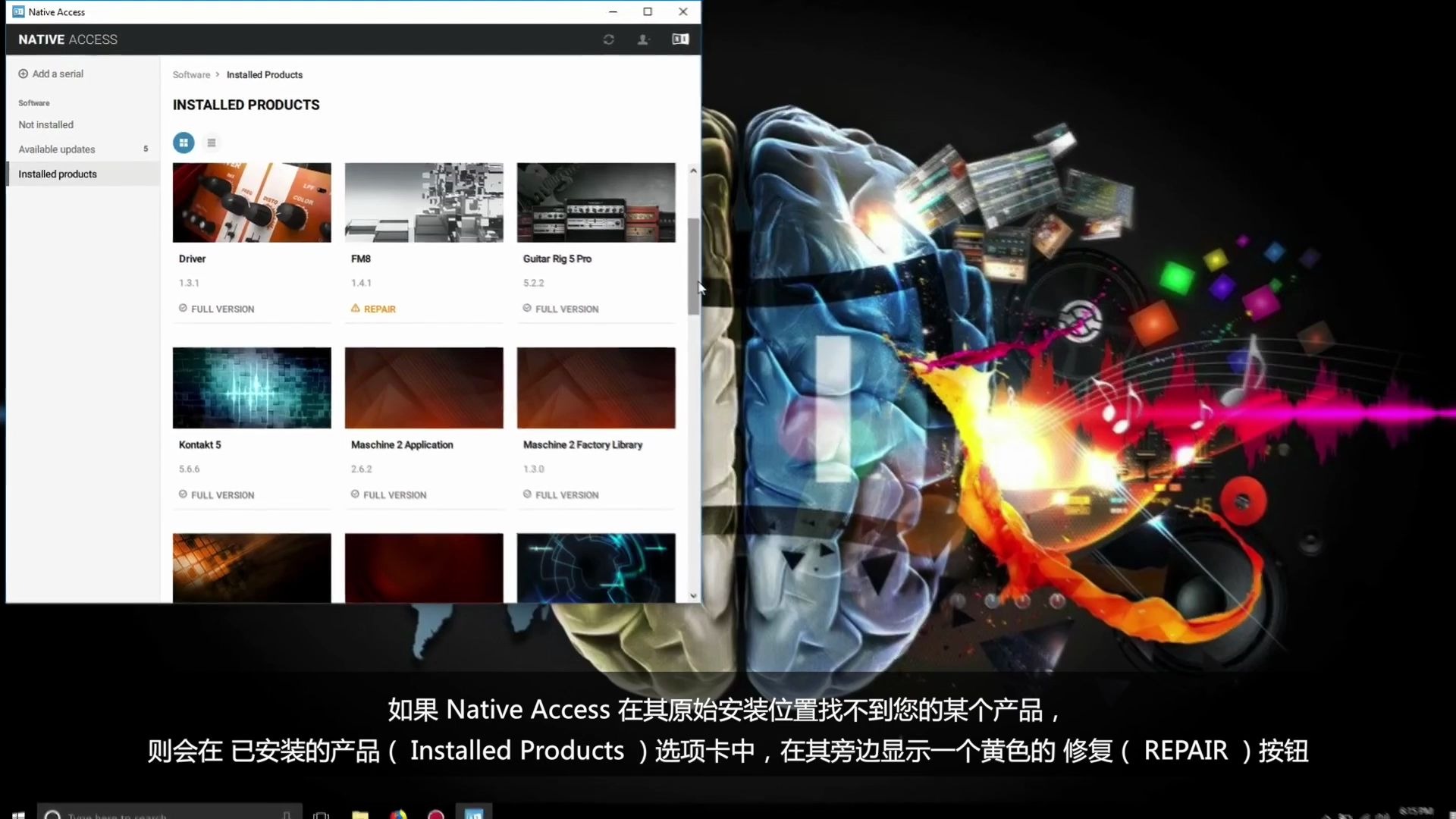Select 'Installed products' tab in sidebar
Viewport: 1456px width, 819px height.
(x=57, y=174)
